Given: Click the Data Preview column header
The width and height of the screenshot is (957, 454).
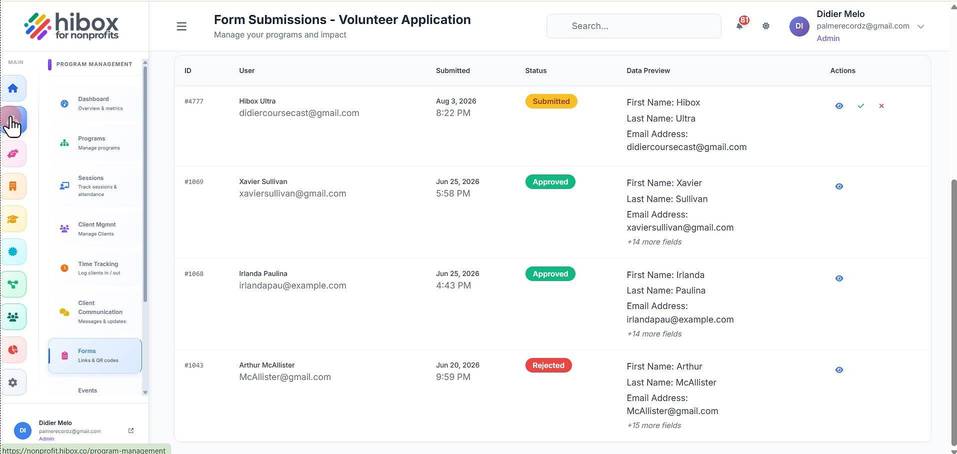Looking at the screenshot, I should point(648,71).
